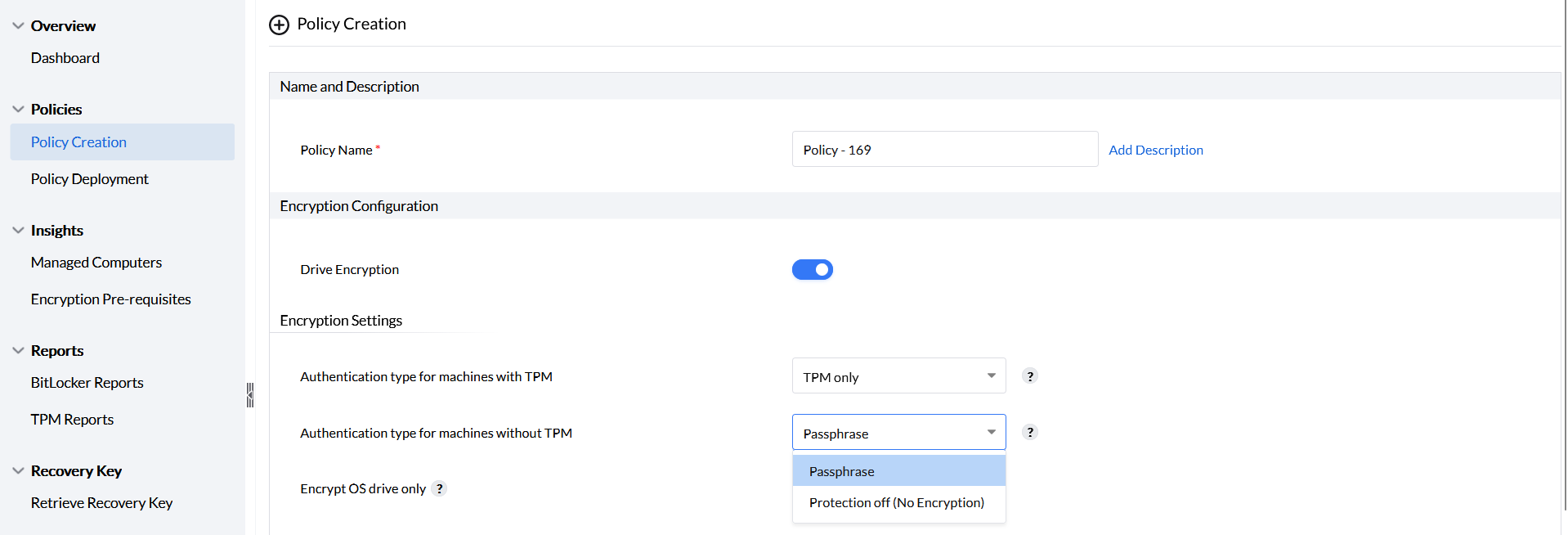The width and height of the screenshot is (1568, 535).
Task: Click the sidebar collapse handle
Action: point(250,395)
